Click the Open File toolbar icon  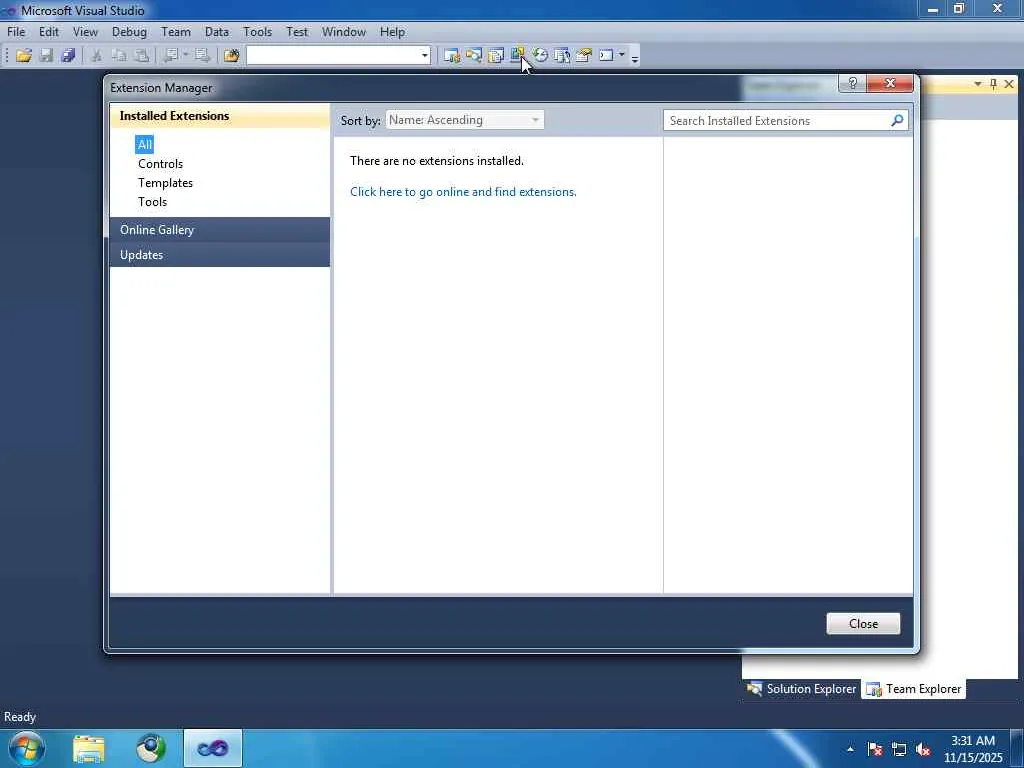pos(24,56)
